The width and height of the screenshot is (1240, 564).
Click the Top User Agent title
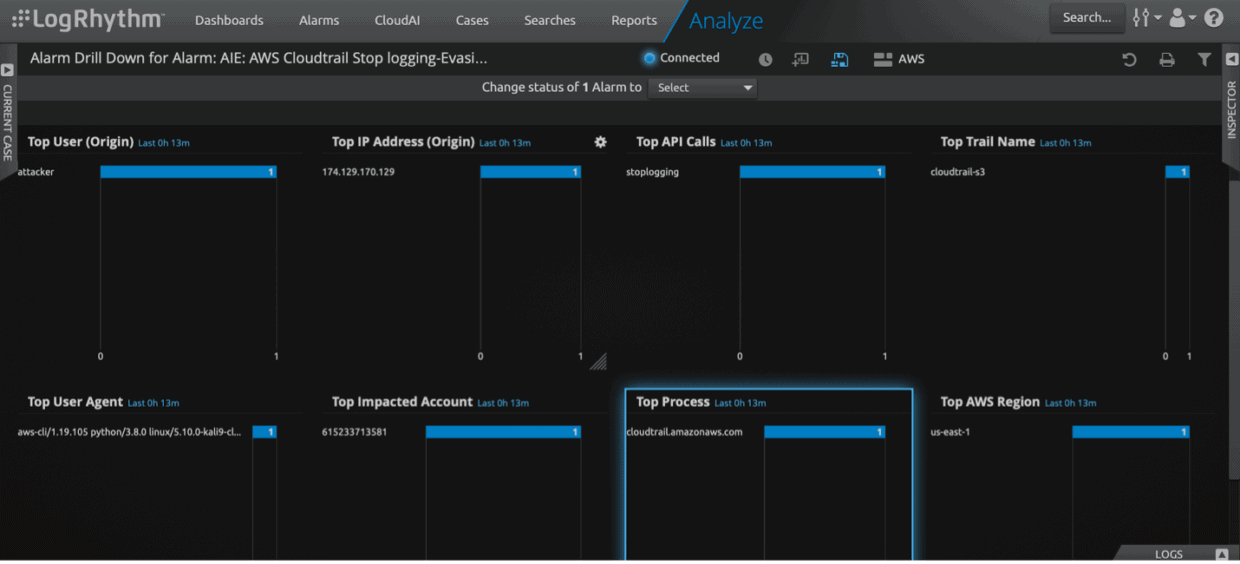[x=75, y=402]
